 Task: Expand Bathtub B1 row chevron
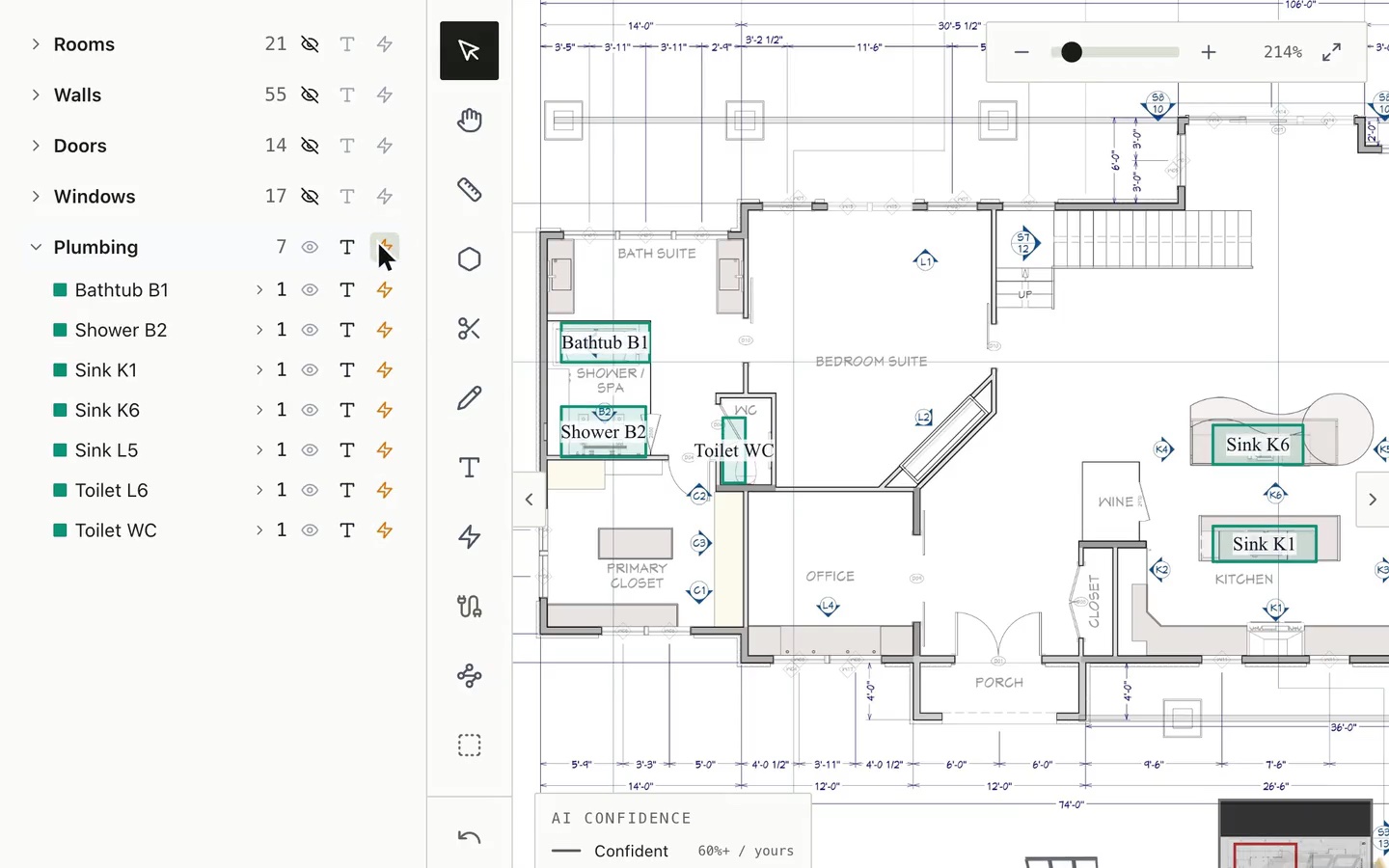point(259,289)
